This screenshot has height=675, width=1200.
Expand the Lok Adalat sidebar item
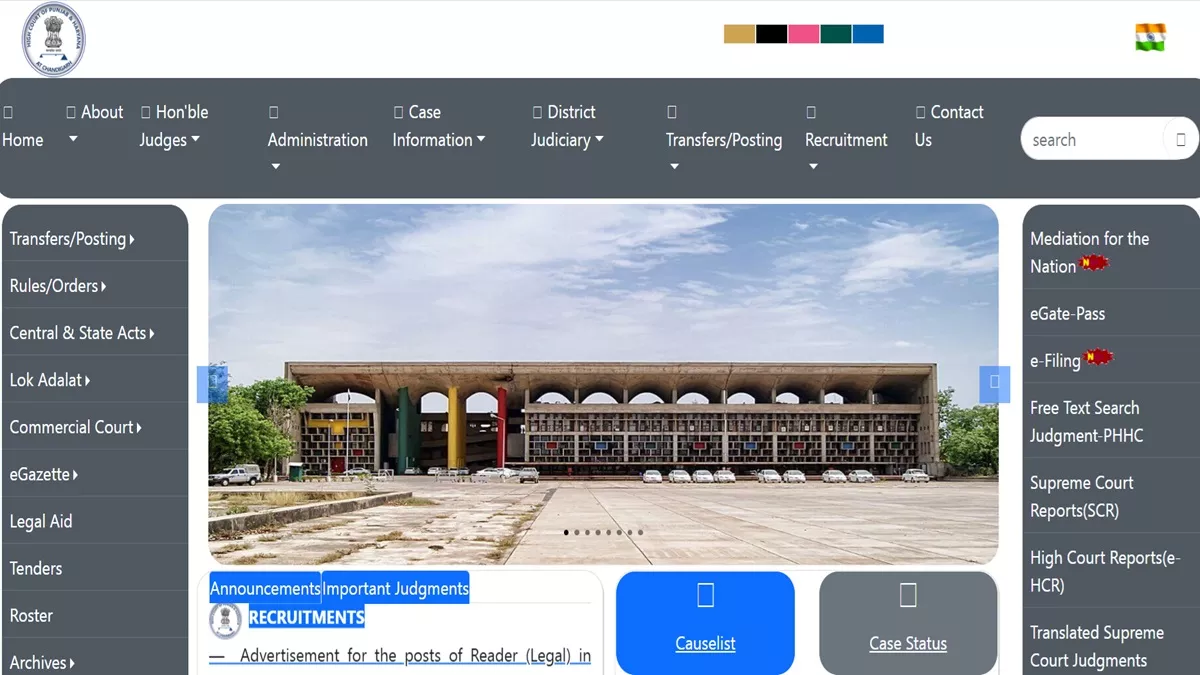pyautogui.click(x=94, y=379)
